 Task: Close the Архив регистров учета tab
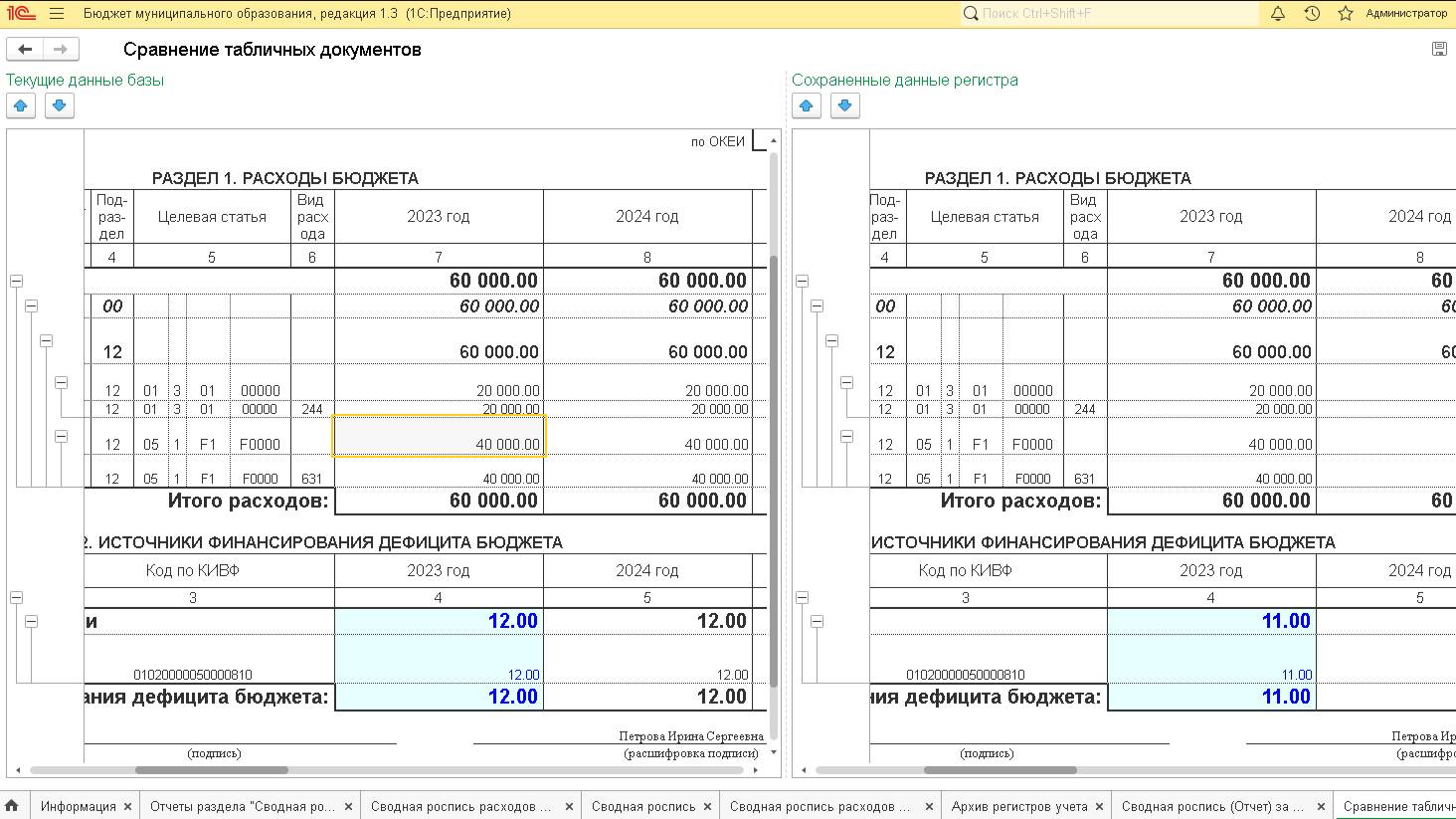pyautogui.click(x=1100, y=807)
